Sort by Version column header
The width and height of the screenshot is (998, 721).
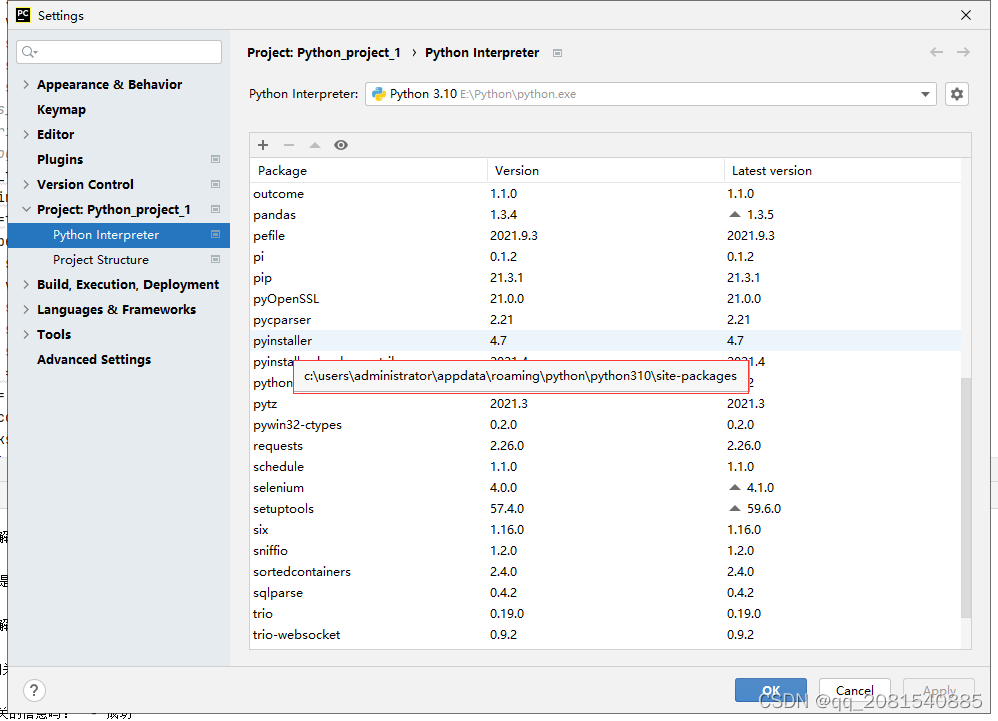pyautogui.click(x=606, y=171)
